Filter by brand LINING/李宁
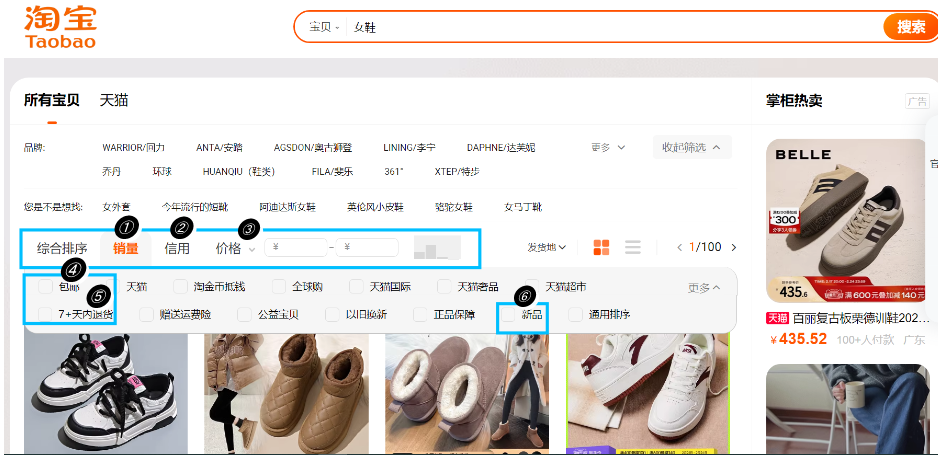 409,147
